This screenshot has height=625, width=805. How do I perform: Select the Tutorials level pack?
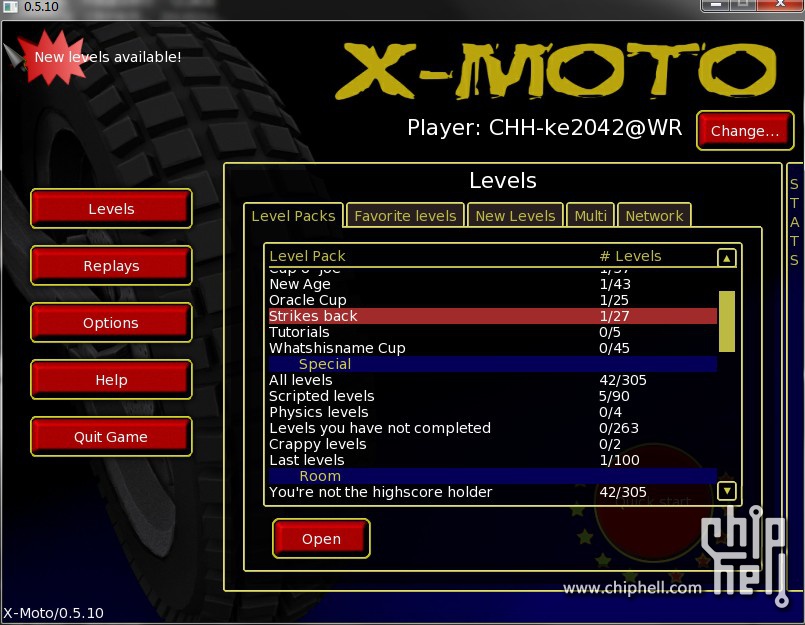[x=493, y=332]
